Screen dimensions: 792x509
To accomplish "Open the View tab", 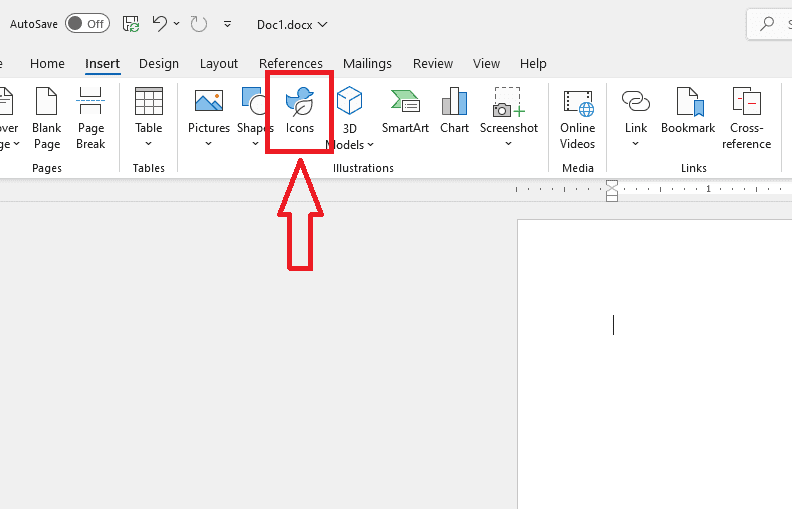I will 486,64.
